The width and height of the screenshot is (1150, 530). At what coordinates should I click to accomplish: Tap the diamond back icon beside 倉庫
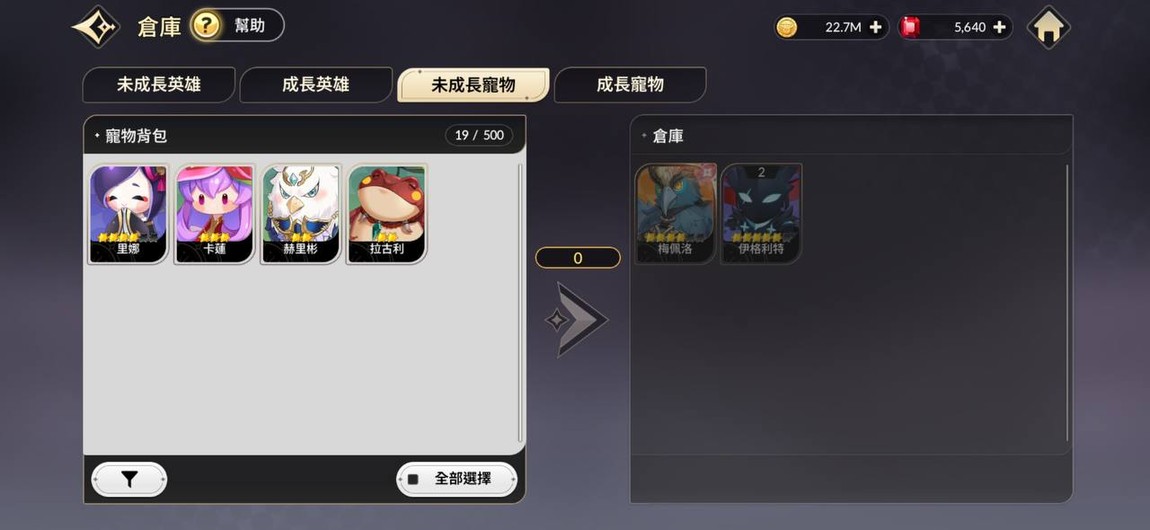(x=96, y=27)
